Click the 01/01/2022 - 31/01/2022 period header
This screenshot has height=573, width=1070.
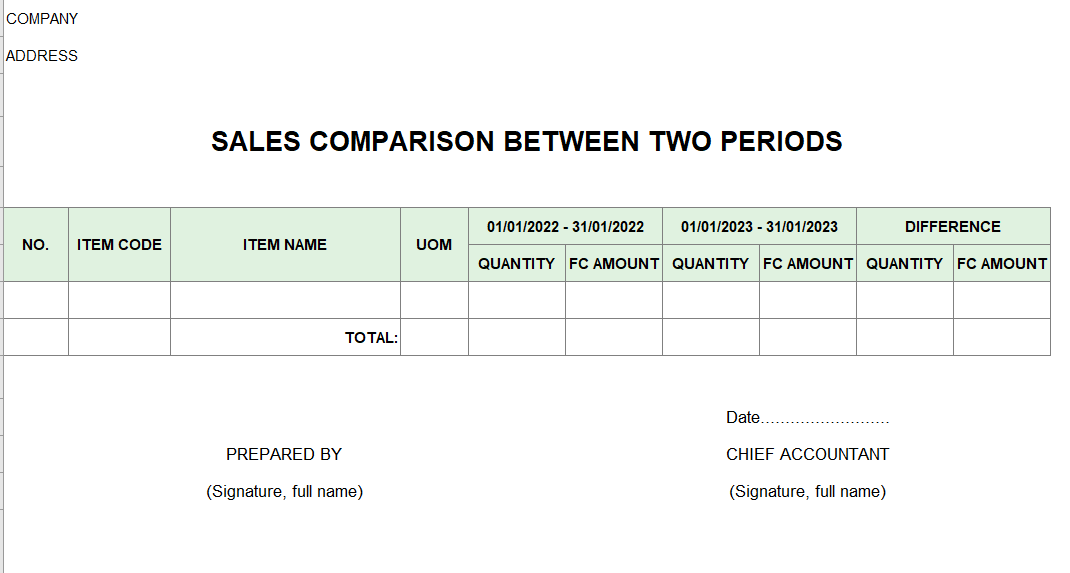pyautogui.click(x=565, y=226)
